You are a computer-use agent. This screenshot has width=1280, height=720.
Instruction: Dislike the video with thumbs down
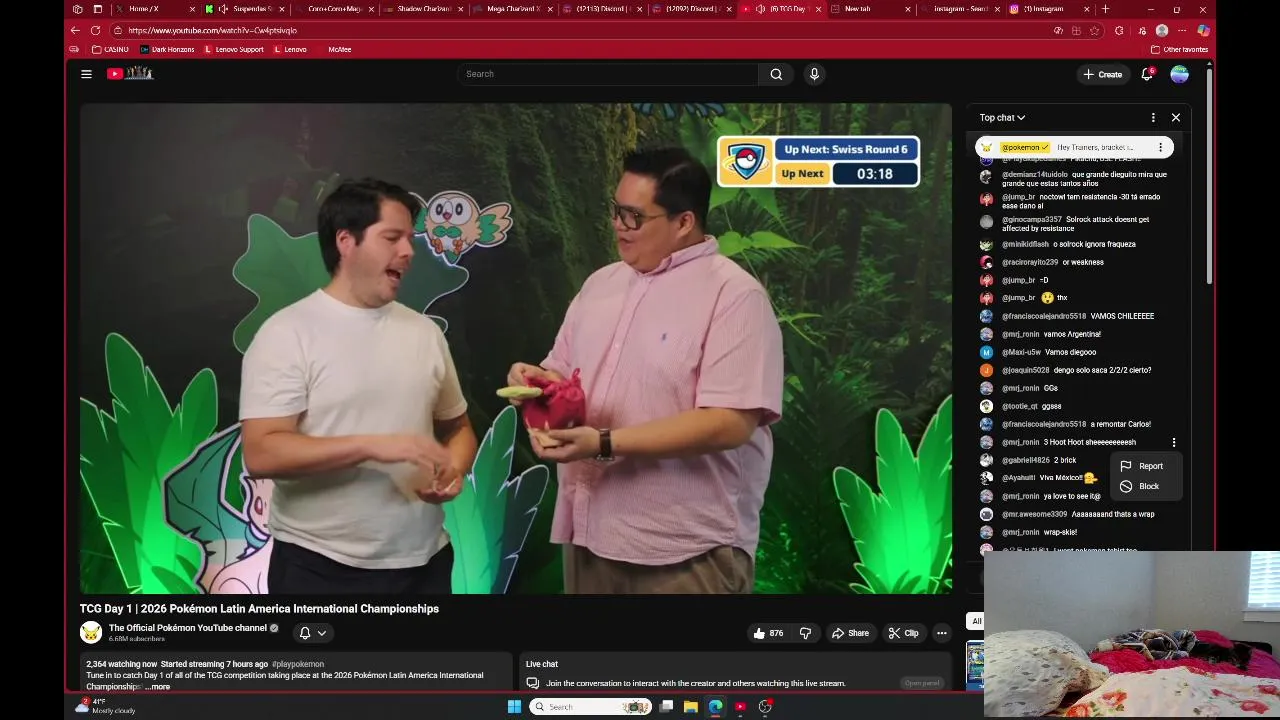pyautogui.click(x=805, y=633)
